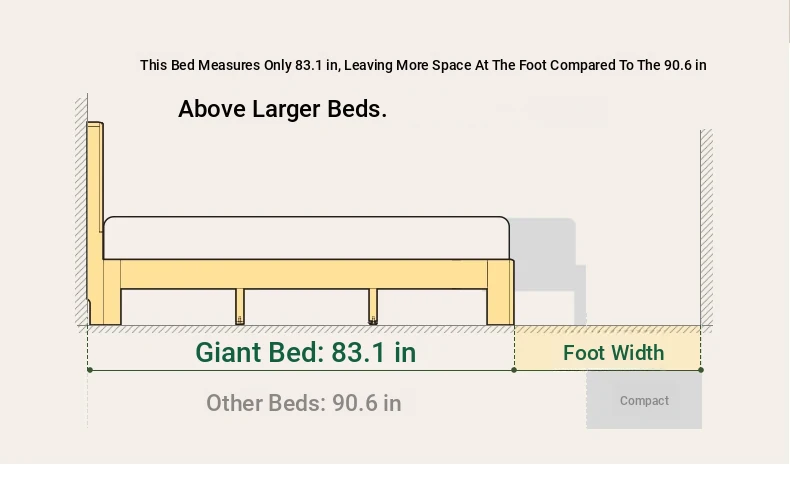Click the yellow foot-end leg post

(x=500, y=292)
